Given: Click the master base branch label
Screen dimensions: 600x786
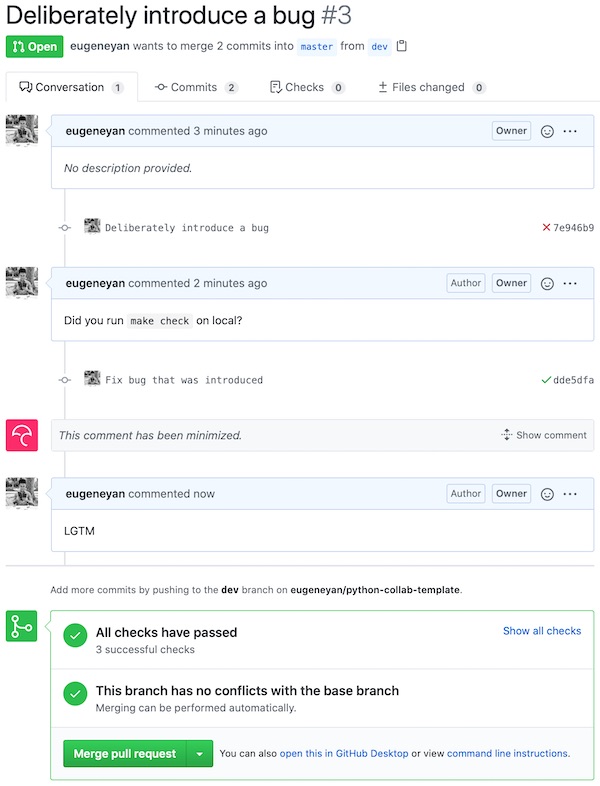Looking at the screenshot, I should [317, 47].
